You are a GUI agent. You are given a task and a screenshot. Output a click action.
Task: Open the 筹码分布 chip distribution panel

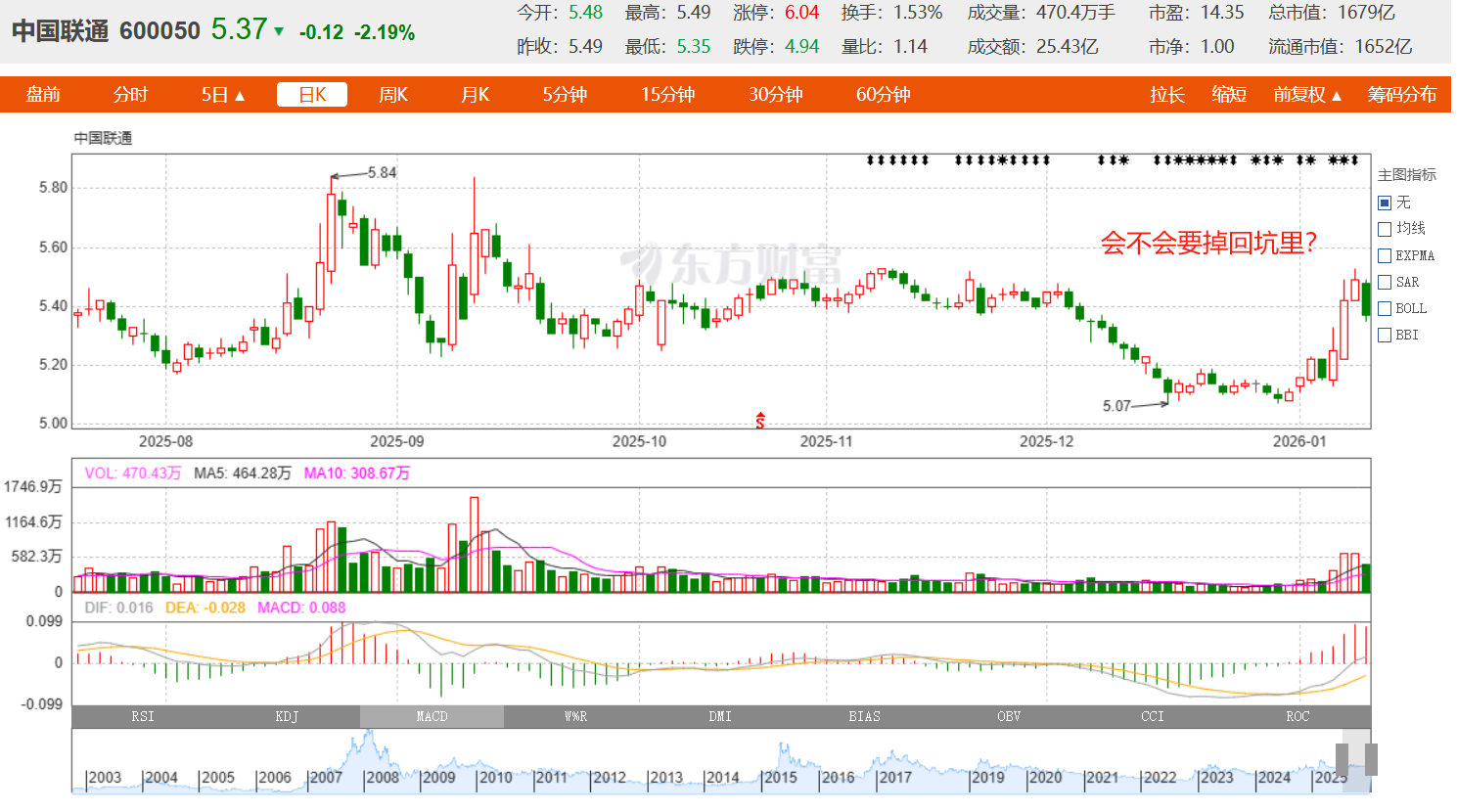(x=1402, y=95)
